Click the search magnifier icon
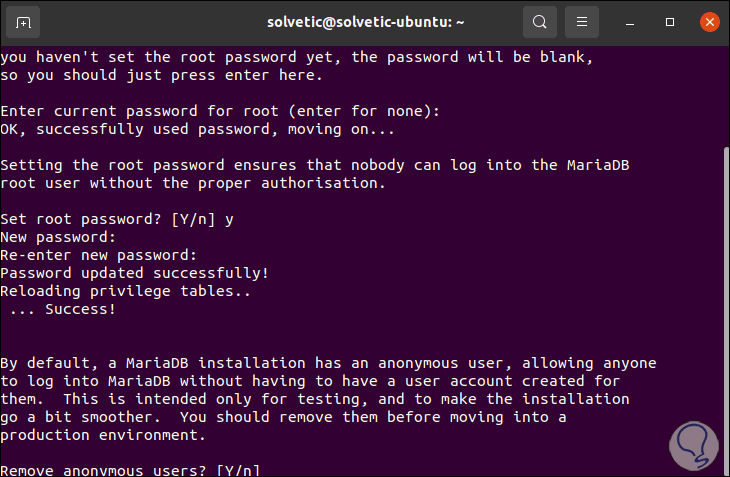730x477 pixels. (x=540, y=21)
